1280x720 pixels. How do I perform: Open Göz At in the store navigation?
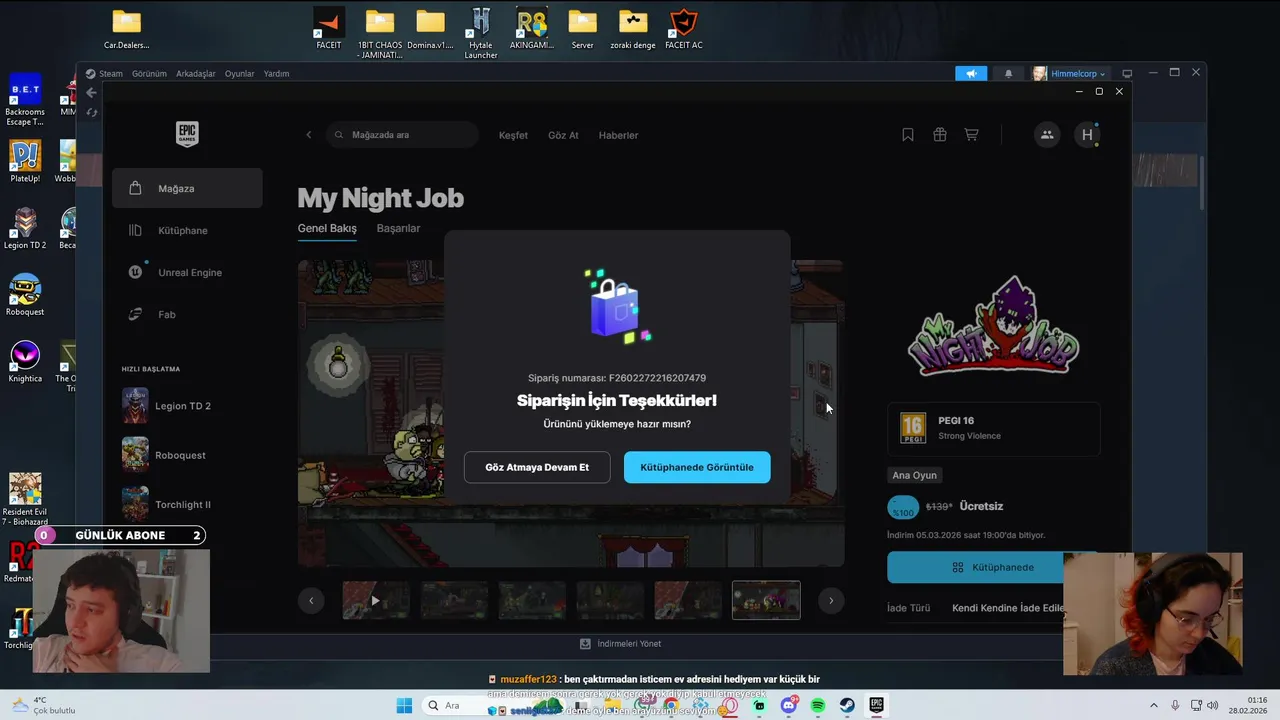(x=563, y=135)
